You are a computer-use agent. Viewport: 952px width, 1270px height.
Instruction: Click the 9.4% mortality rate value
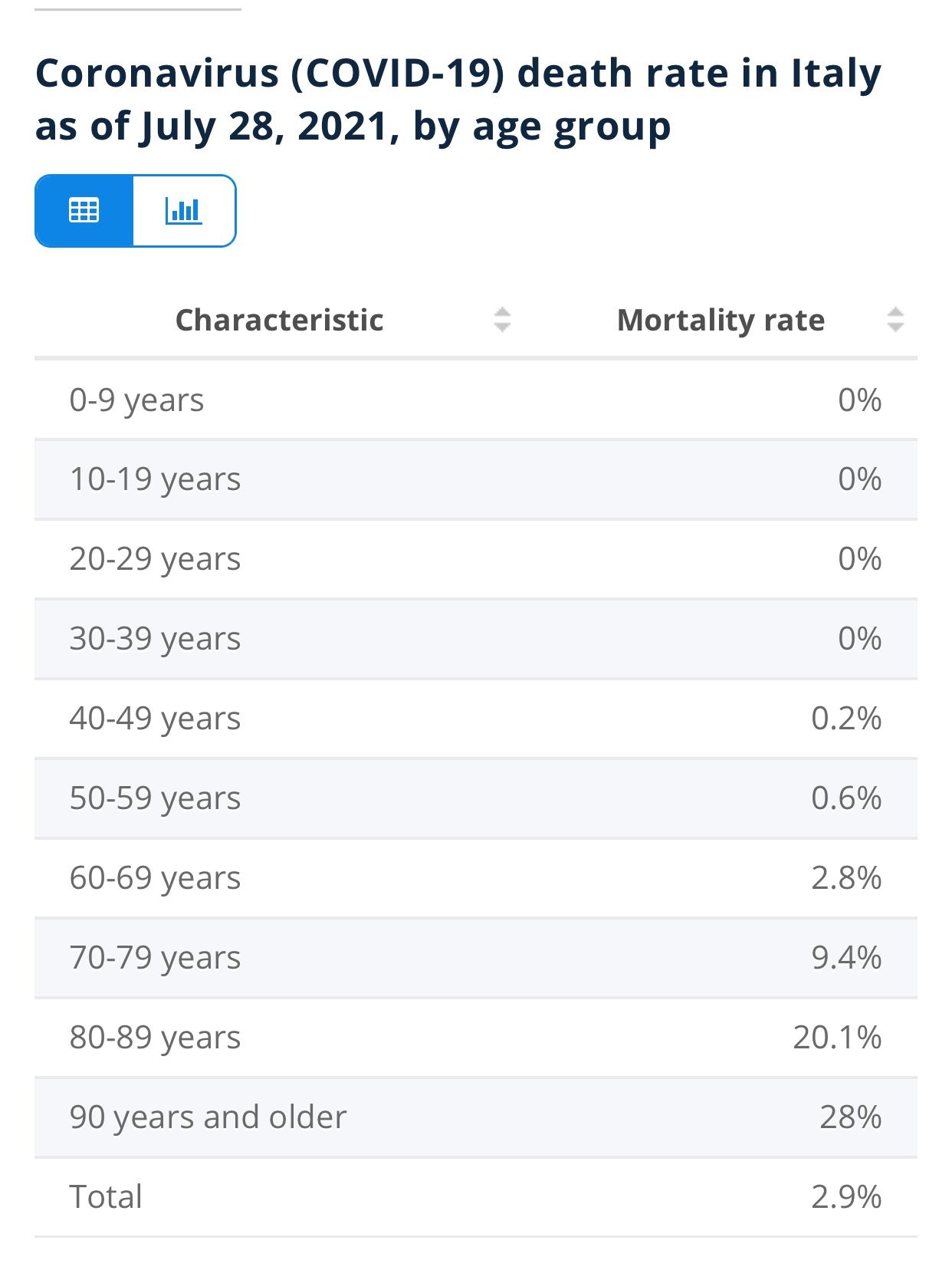pos(846,959)
